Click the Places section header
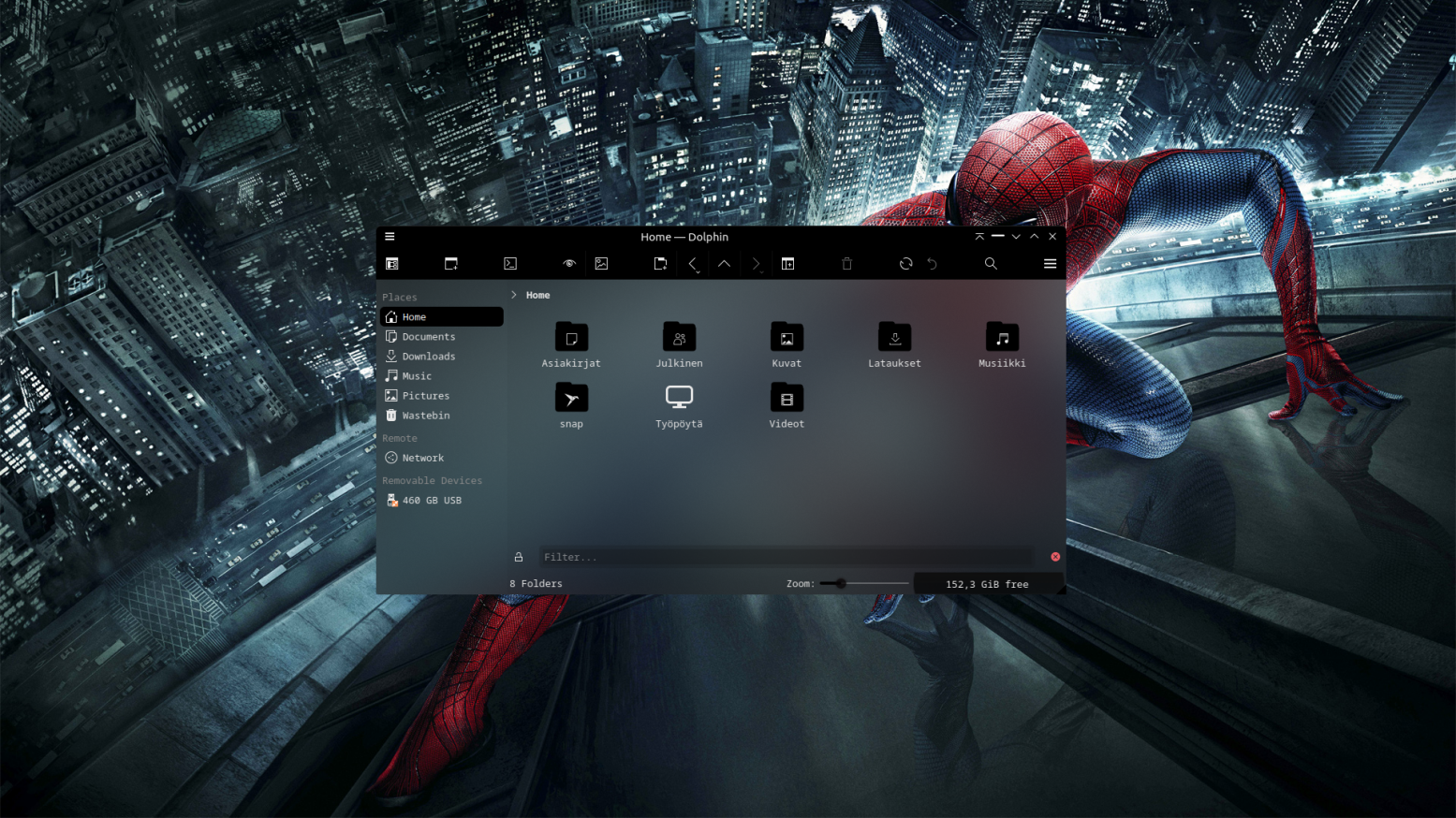The image size is (1456, 818). pyautogui.click(x=400, y=298)
